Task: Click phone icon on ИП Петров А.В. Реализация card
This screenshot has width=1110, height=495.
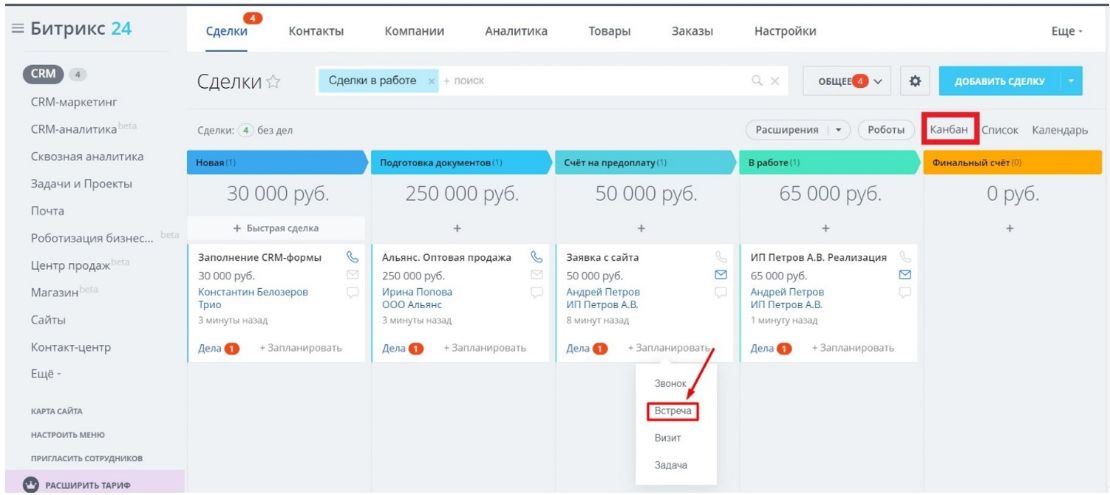Action: (x=905, y=257)
